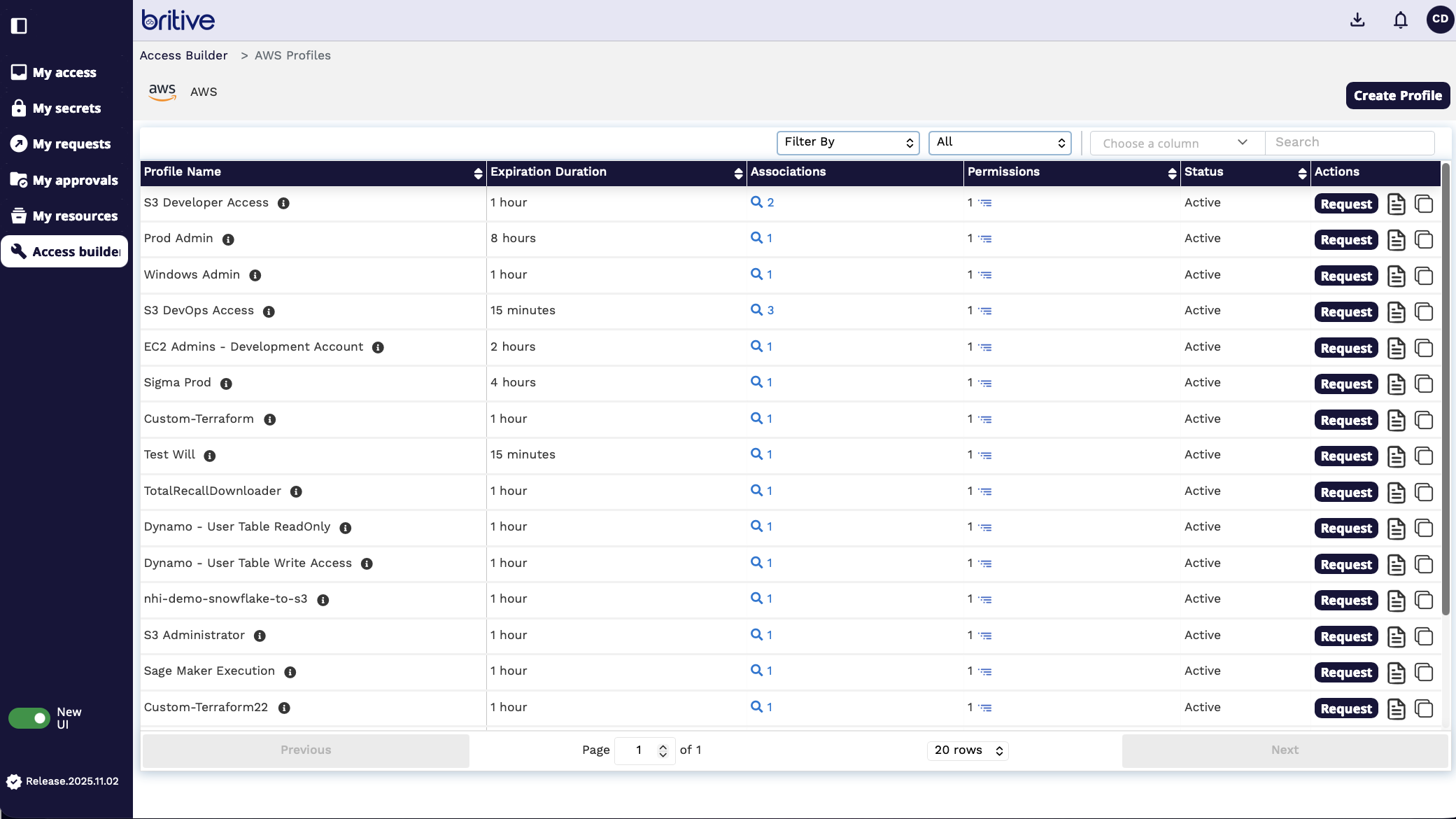Toggle the New UI switch

(x=29, y=717)
